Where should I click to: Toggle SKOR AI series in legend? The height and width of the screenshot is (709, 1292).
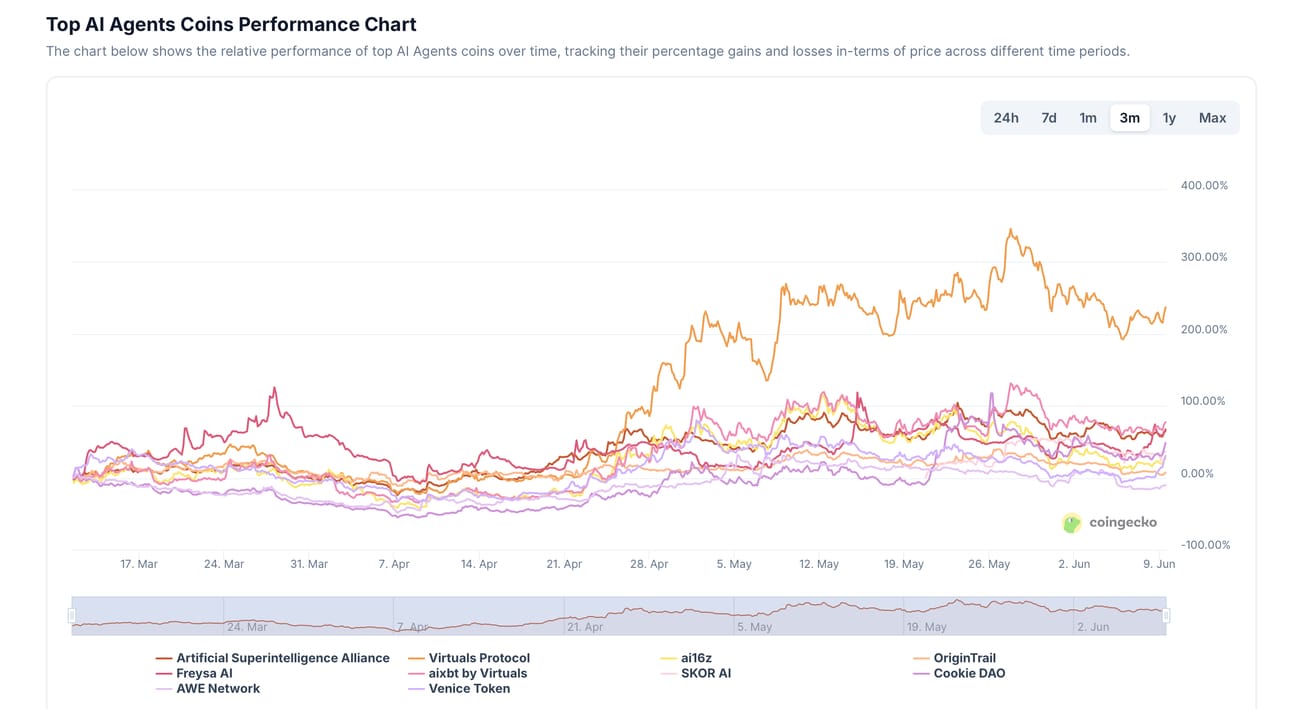tap(696, 673)
